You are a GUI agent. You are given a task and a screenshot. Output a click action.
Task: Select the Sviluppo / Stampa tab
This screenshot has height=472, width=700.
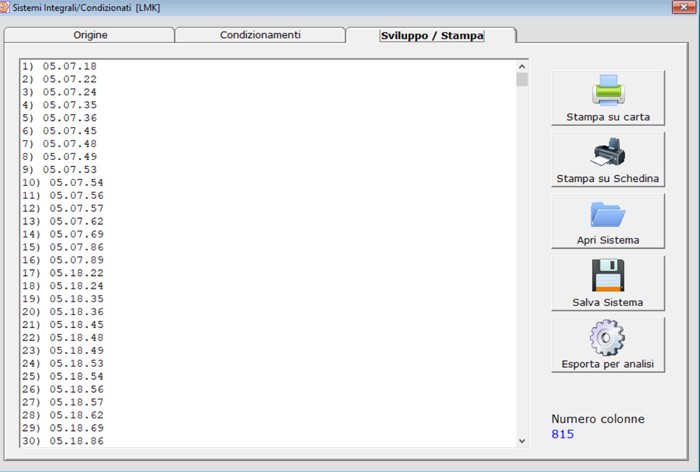click(x=432, y=36)
